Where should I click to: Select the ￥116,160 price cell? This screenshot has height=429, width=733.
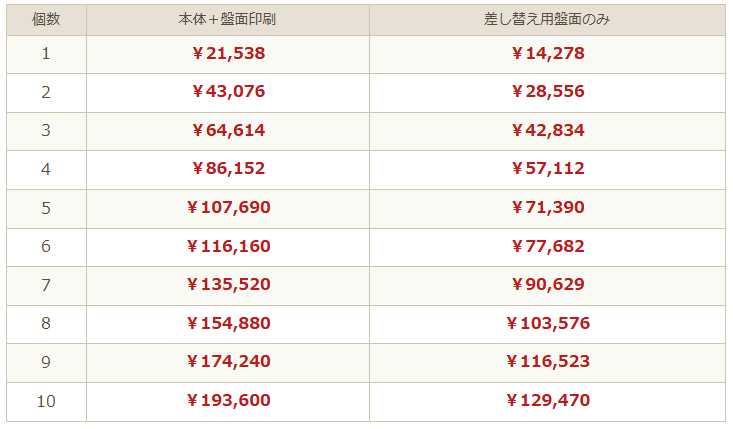point(228,246)
